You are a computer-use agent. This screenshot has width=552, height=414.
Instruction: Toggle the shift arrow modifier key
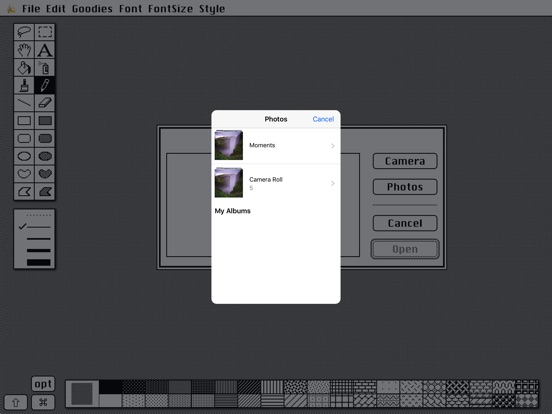[x=15, y=402]
